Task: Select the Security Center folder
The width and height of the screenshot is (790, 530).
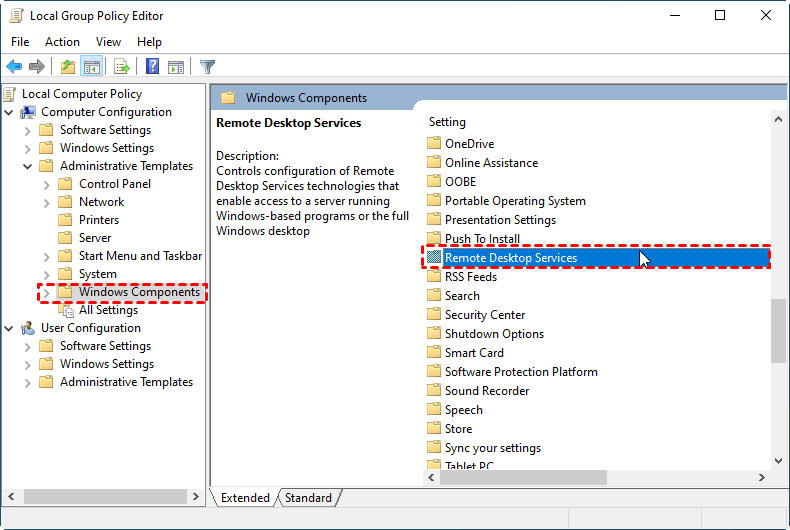Action: [485, 314]
